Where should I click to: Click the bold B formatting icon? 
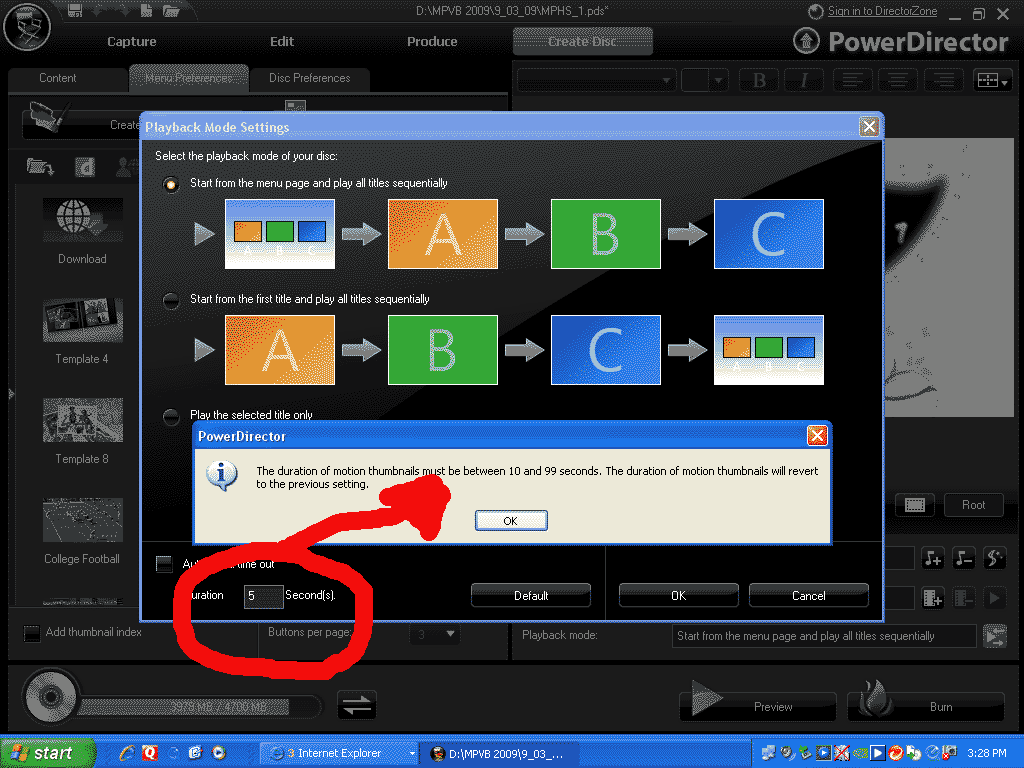click(759, 80)
